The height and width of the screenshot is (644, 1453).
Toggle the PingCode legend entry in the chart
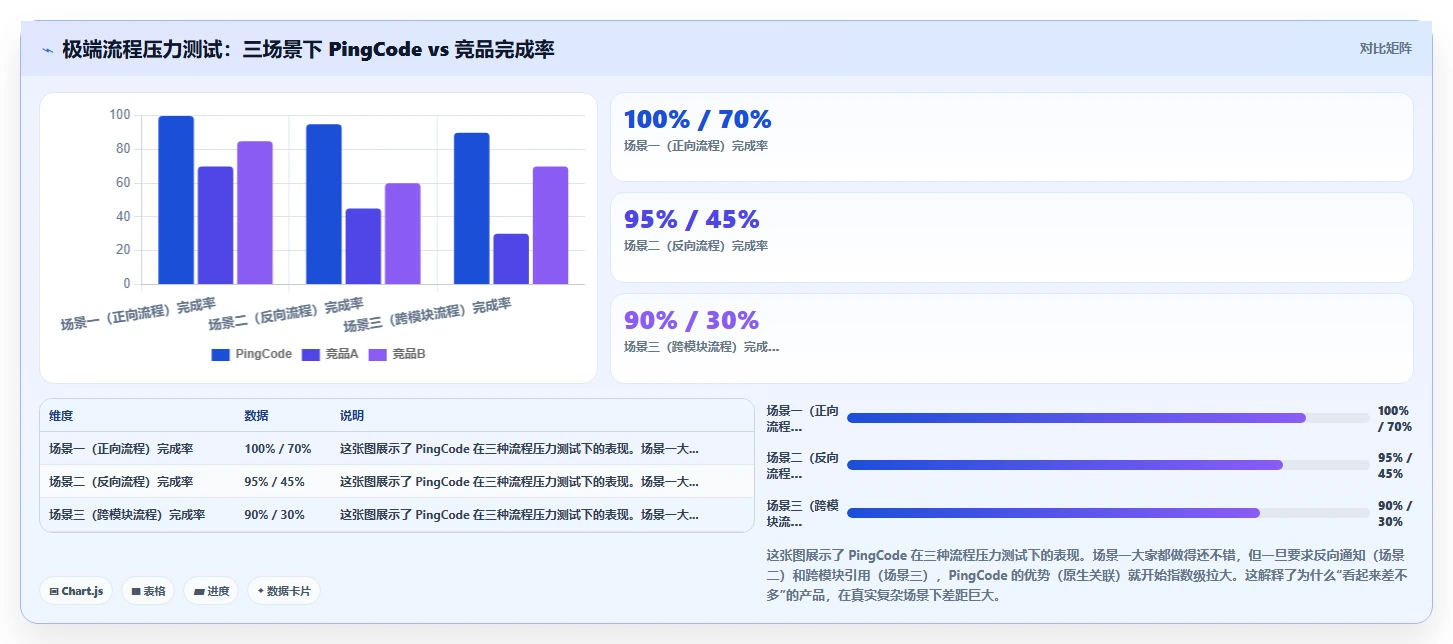252,354
